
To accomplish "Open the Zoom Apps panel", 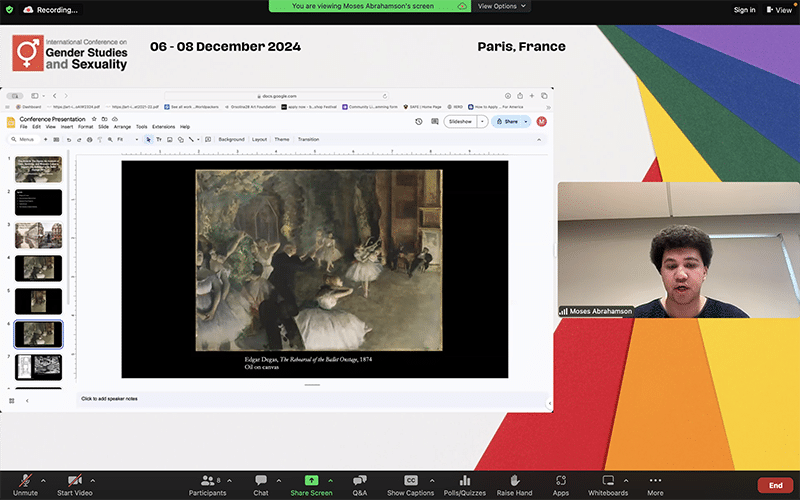I will coord(561,485).
